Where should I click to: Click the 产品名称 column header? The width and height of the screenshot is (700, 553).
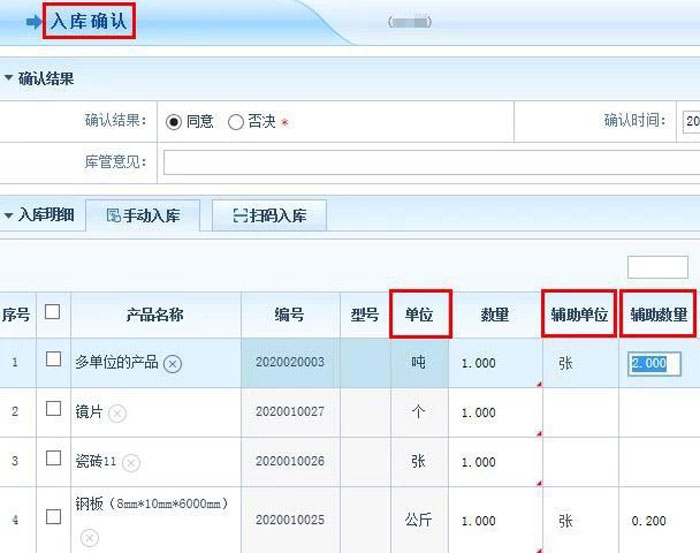(x=154, y=315)
